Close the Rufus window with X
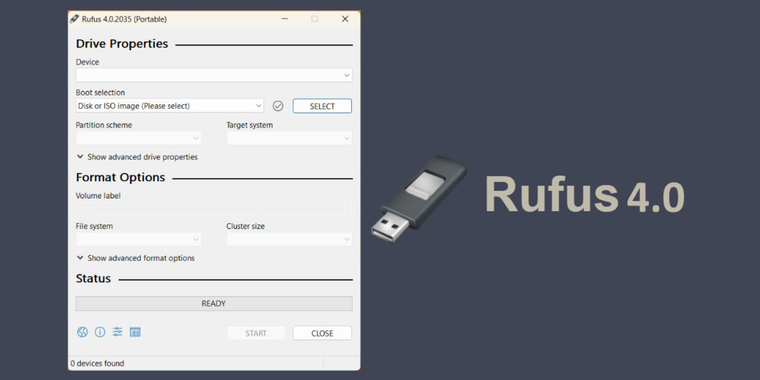 pyautogui.click(x=345, y=19)
